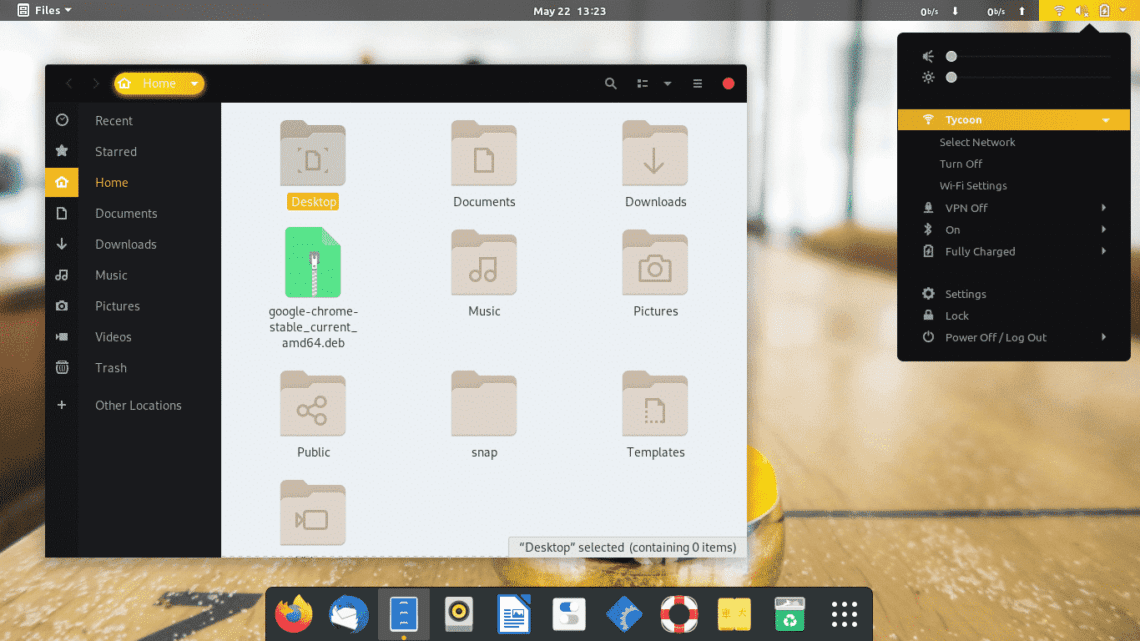Screen dimensions: 1140x641
Task: Switch to list view in the Files toolbar
Action: (x=641, y=83)
